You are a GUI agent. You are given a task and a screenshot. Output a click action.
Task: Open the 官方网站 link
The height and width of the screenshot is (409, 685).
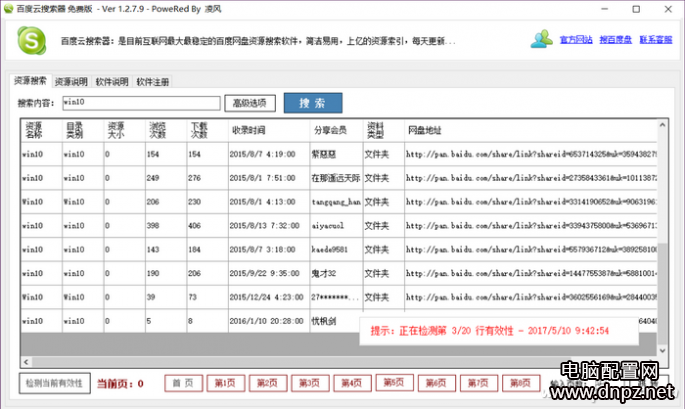point(576,40)
